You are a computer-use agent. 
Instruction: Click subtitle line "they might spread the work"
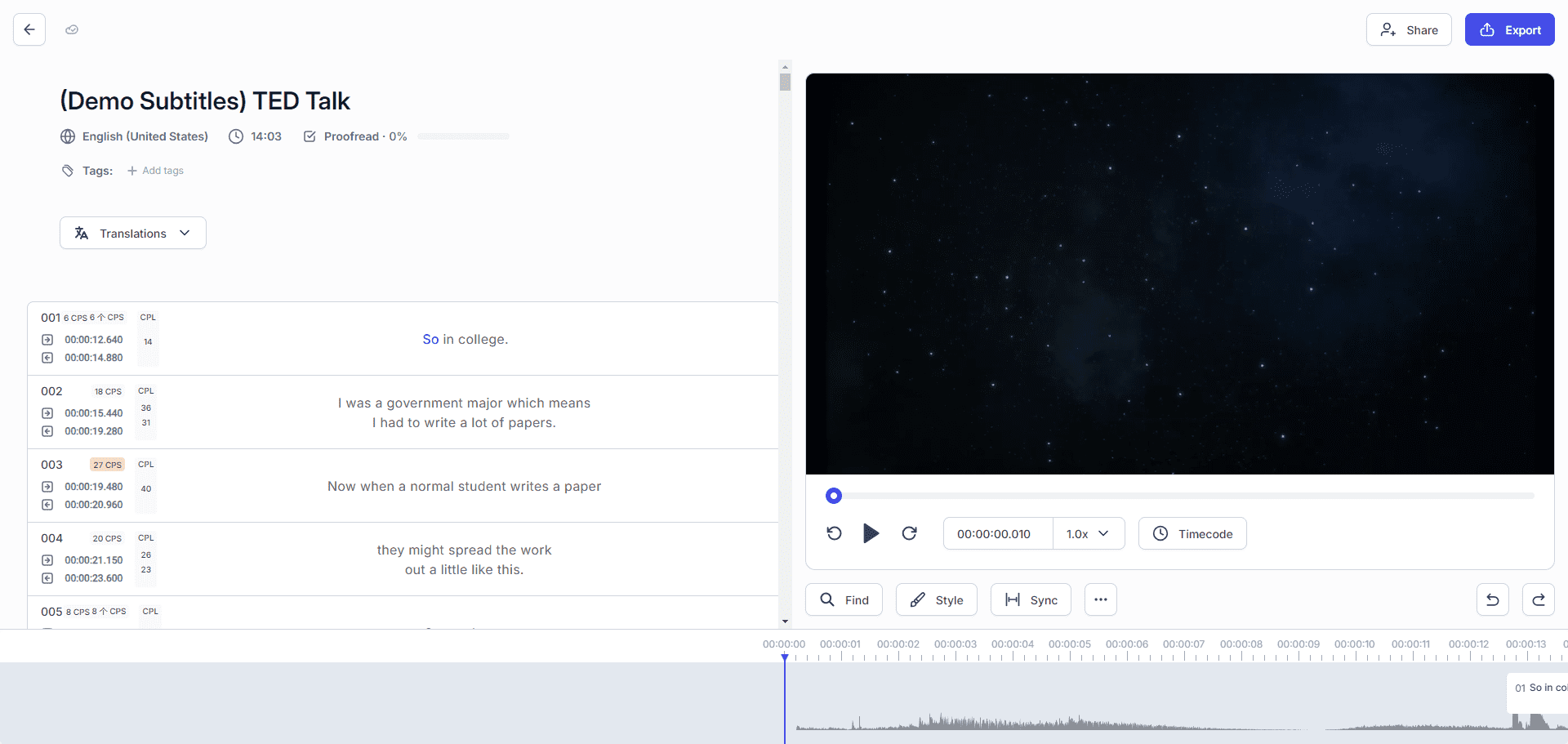(x=464, y=550)
